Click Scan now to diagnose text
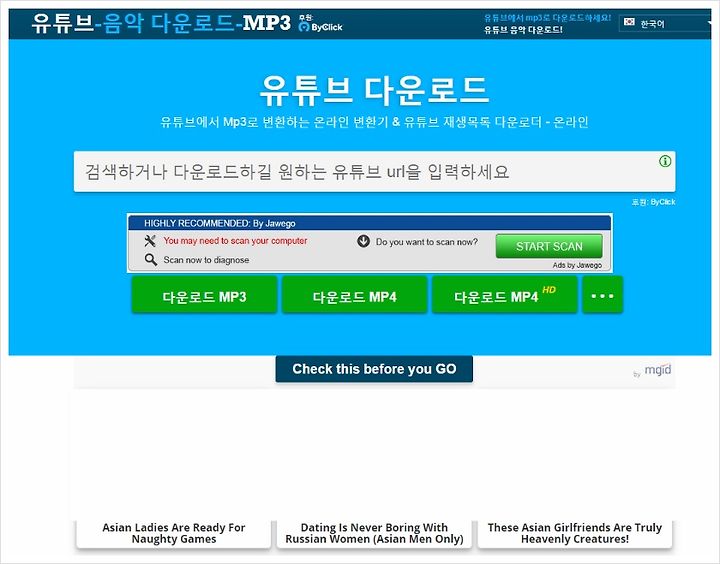This screenshot has width=720, height=564. coord(206,260)
